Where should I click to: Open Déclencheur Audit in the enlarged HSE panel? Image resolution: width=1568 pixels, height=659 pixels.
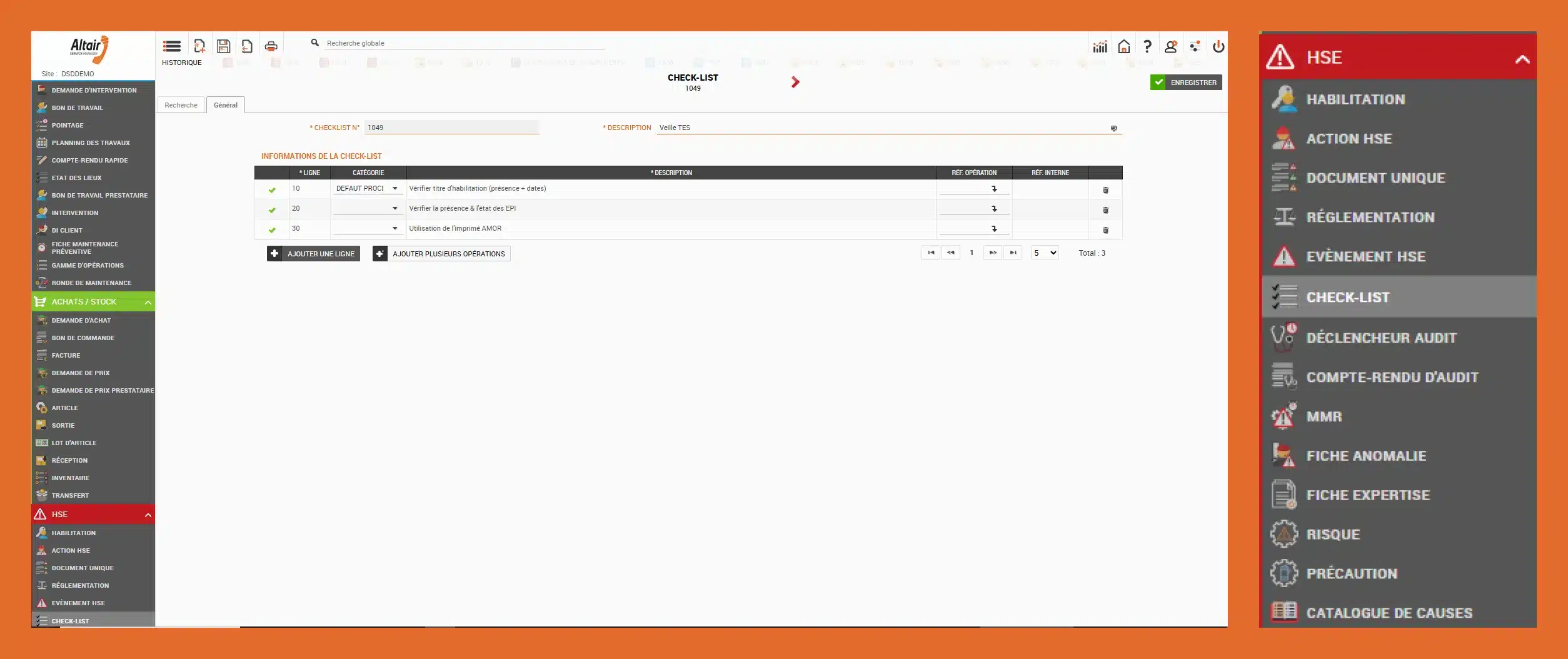[1399, 338]
